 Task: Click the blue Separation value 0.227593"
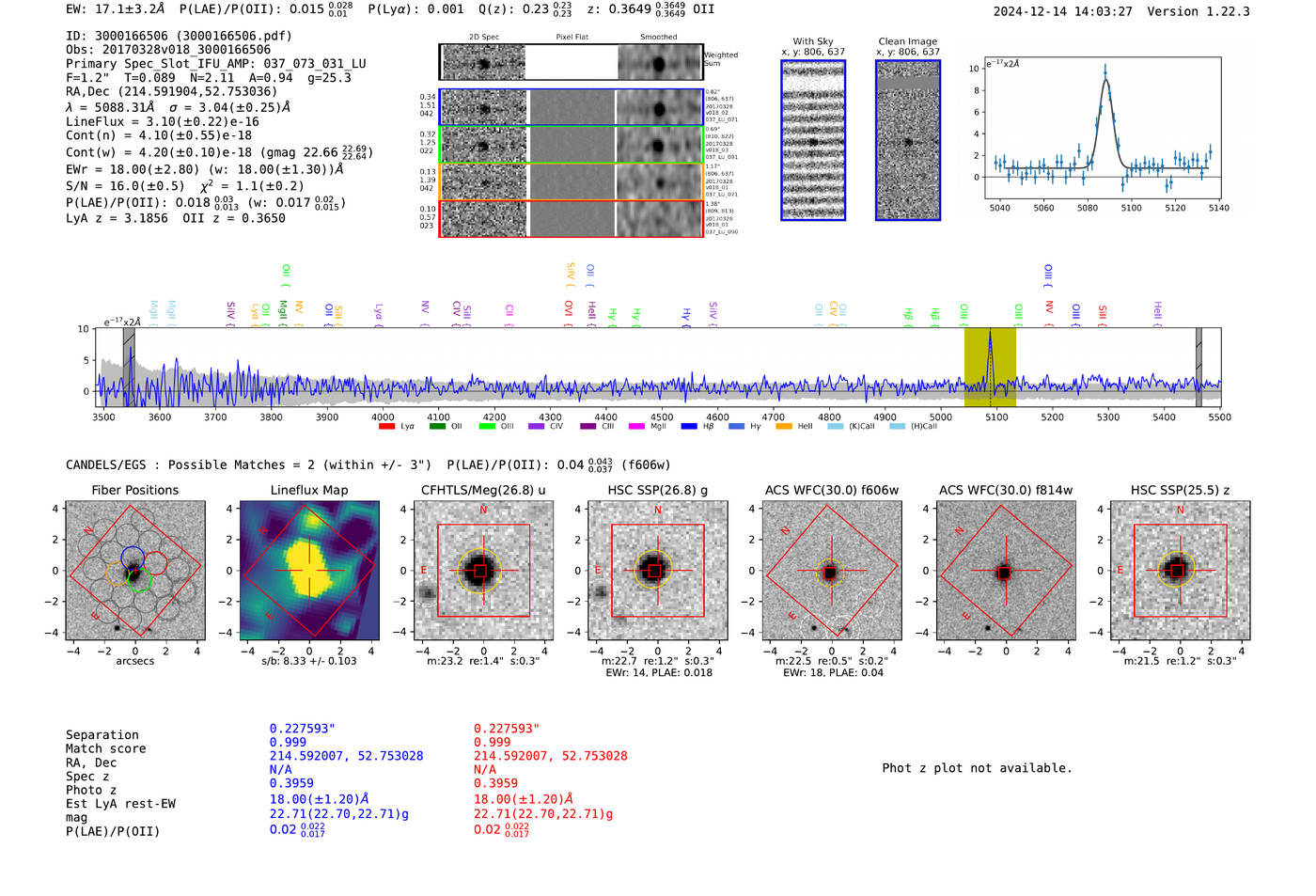(x=315, y=729)
